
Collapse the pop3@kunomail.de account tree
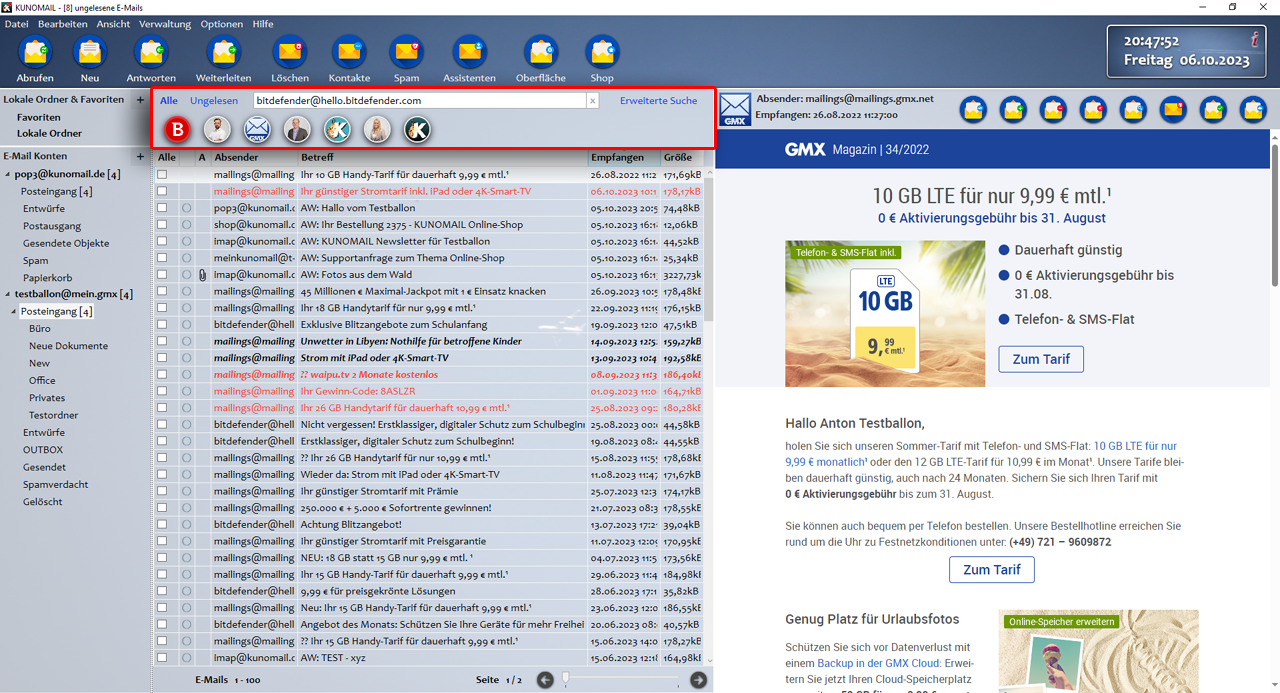point(8,175)
